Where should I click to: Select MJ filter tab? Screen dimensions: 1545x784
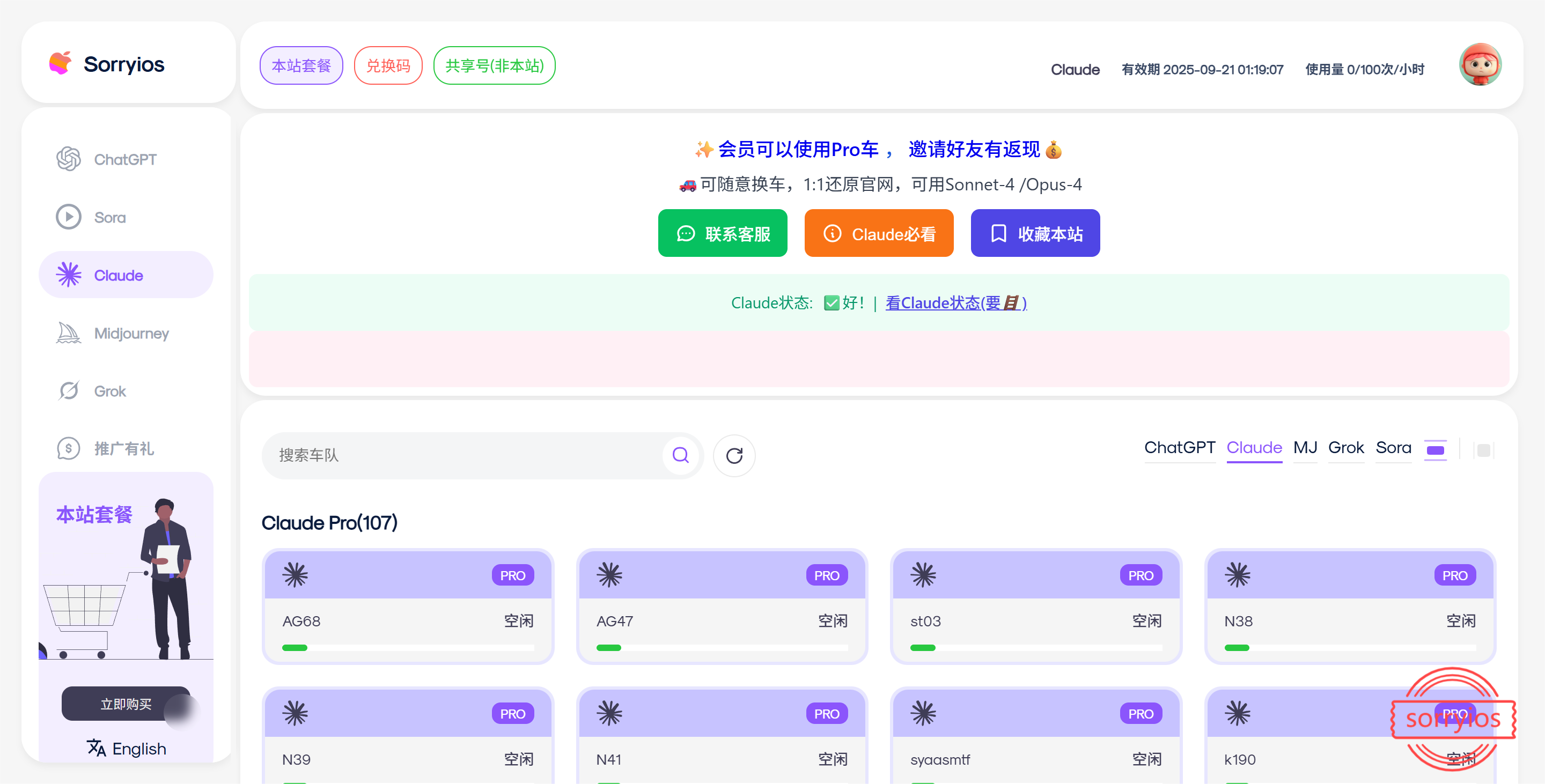(1305, 448)
